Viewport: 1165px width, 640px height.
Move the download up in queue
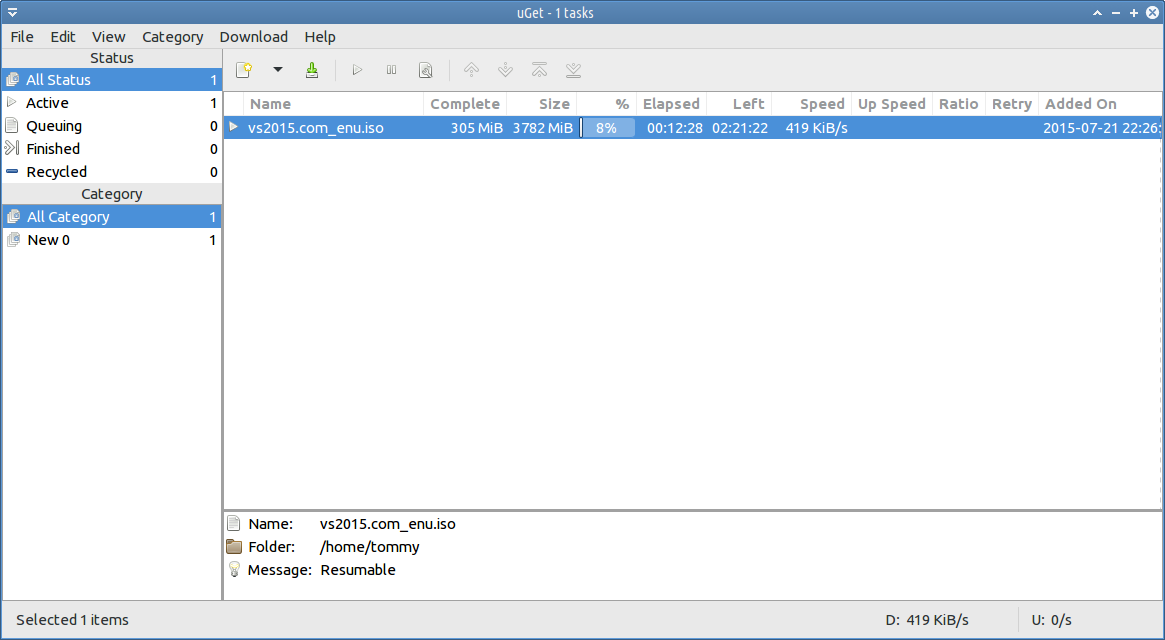point(471,70)
